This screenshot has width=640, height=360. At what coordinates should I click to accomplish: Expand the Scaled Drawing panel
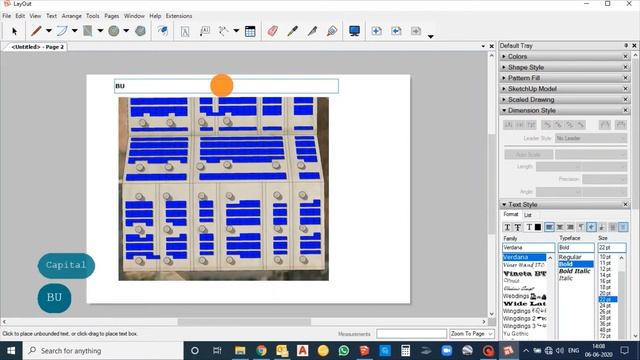click(563, 99)
